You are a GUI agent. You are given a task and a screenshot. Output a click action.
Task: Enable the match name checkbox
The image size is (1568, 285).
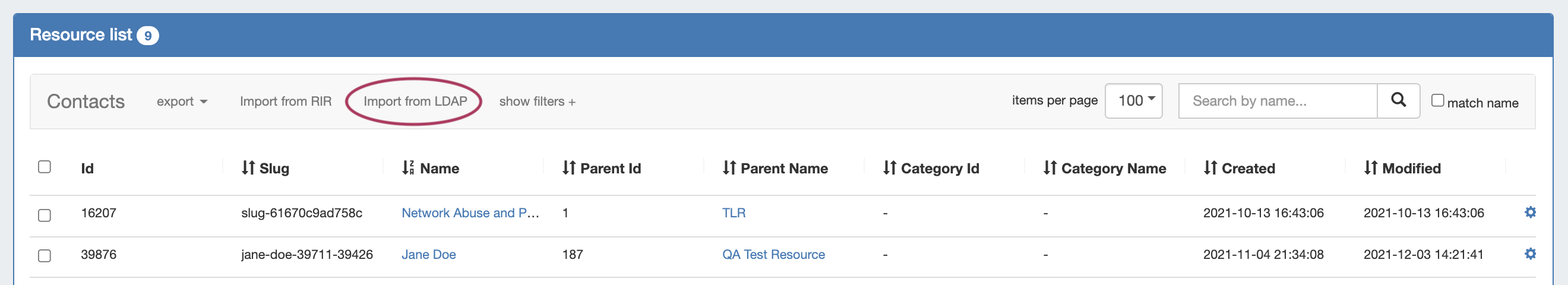[1437, 100]
